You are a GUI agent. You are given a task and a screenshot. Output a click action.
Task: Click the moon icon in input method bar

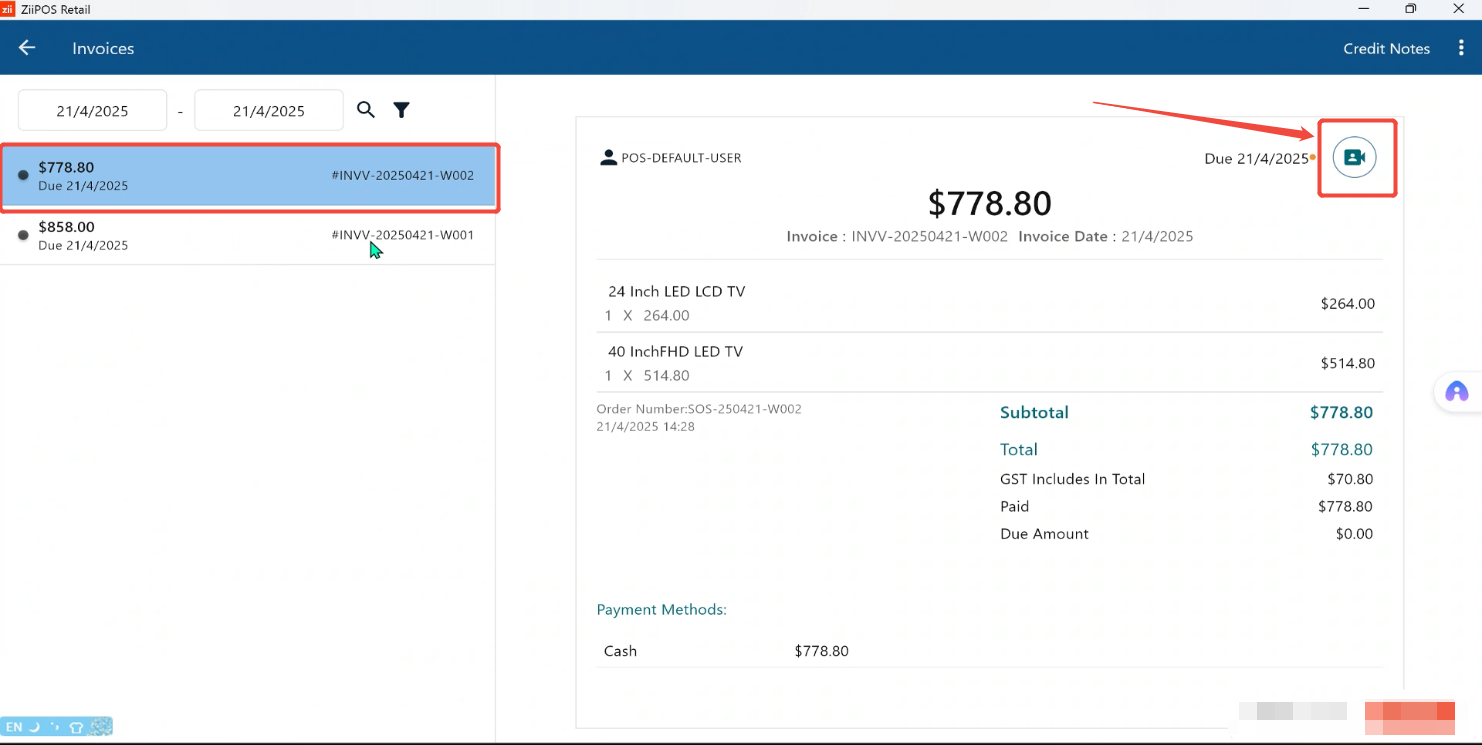pyautogui.click(x=35, y=727)
